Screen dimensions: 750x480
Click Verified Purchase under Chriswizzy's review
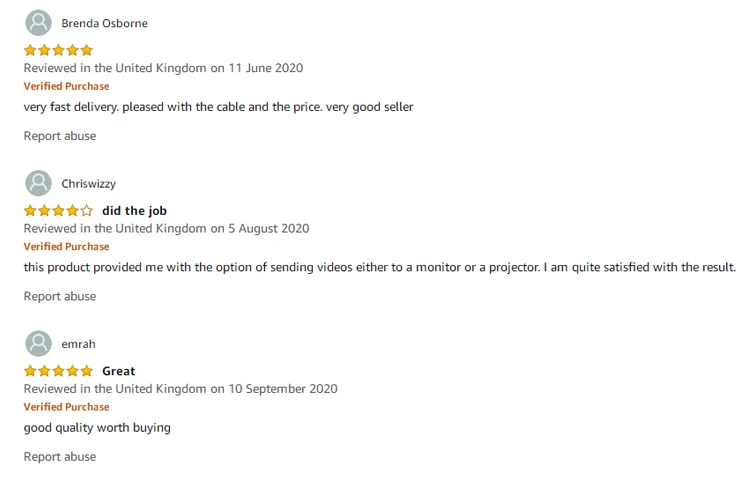coord(66,246)
